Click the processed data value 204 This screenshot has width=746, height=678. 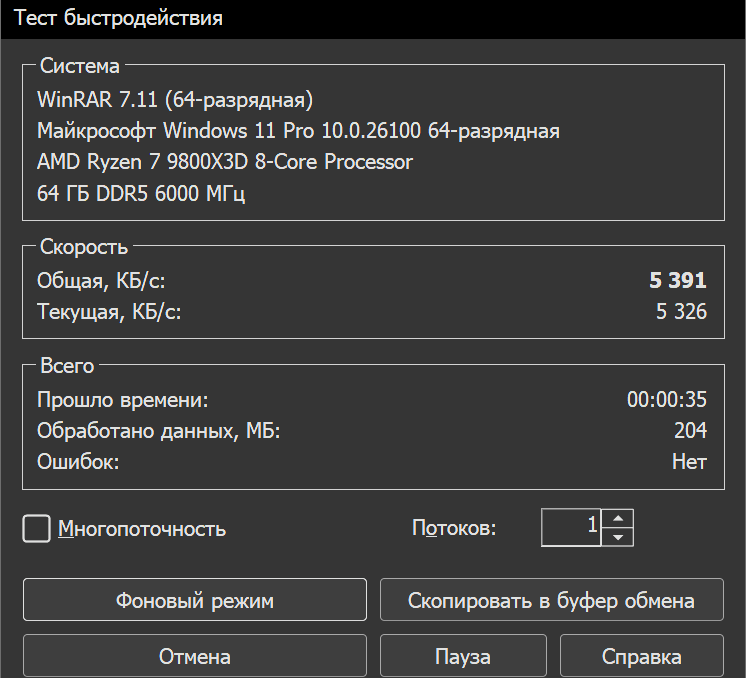[x=690, y=430]
